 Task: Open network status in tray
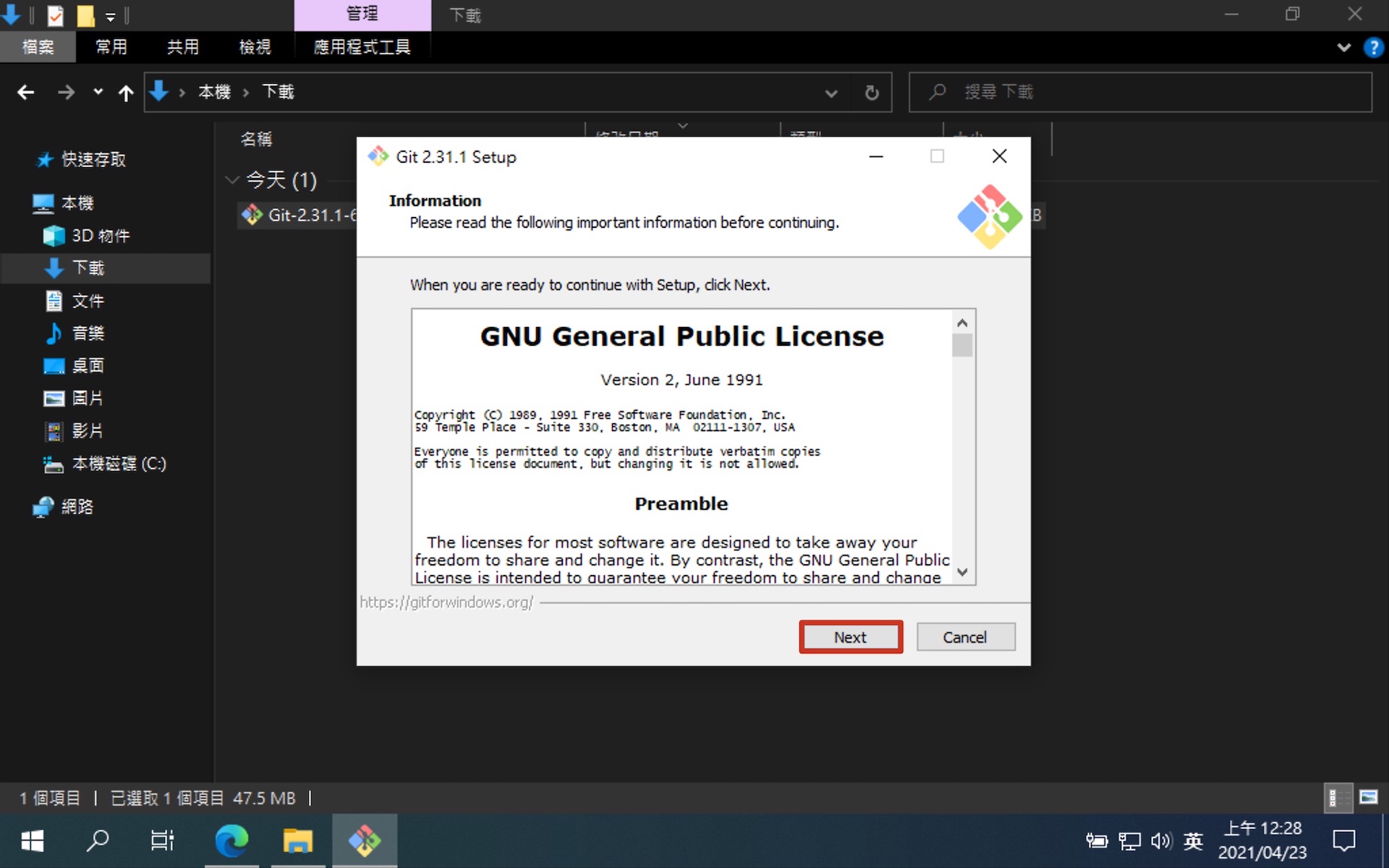point(1129,841)
